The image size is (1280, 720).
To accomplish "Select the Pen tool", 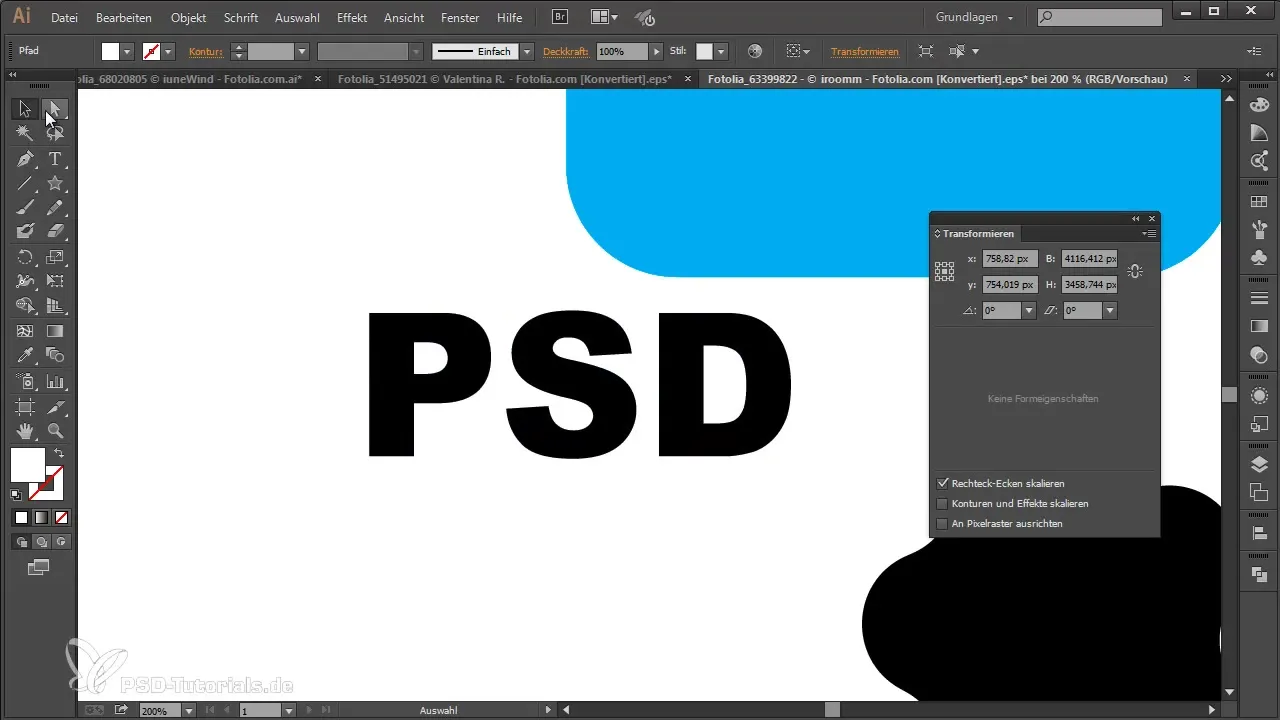I will coord(25,159).
